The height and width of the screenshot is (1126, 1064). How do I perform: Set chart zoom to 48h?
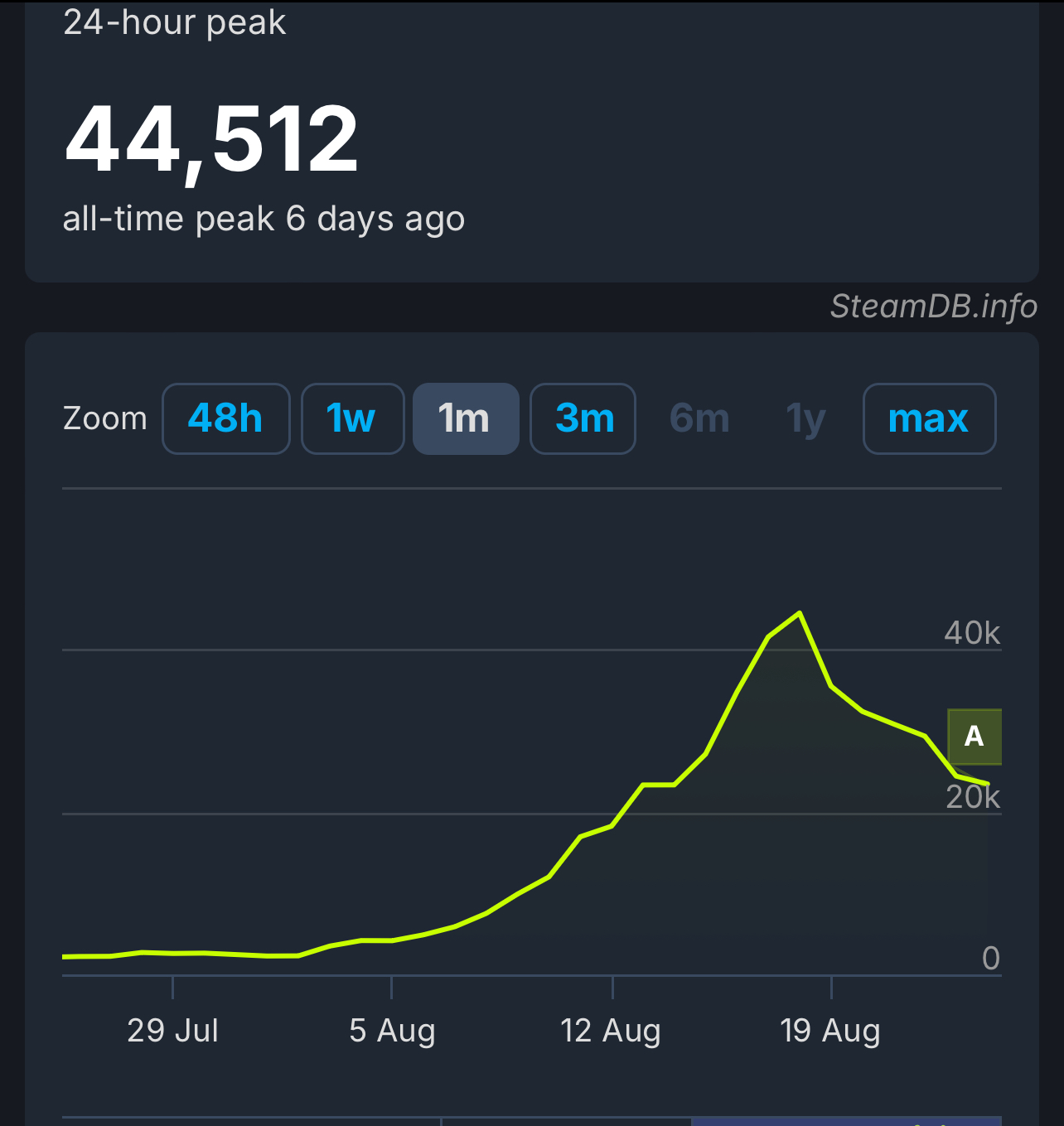[x=225, y=418]
